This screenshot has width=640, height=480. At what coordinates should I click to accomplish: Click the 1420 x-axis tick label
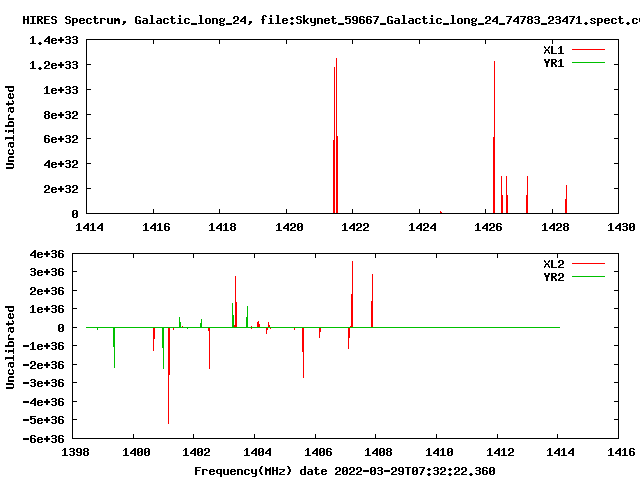tap(289, 227)
